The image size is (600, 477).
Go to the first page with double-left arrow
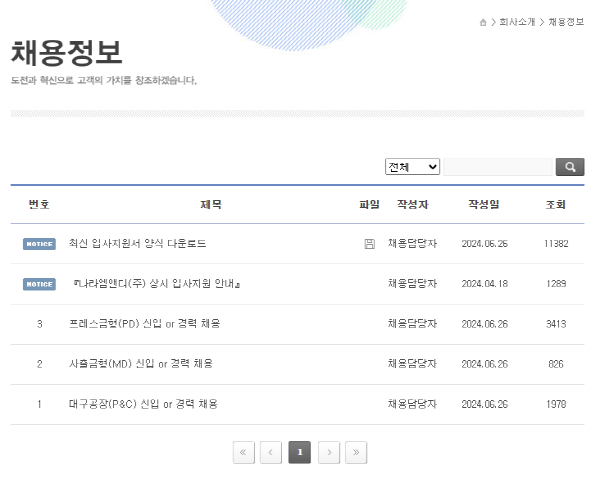click(x=243, y=453)
